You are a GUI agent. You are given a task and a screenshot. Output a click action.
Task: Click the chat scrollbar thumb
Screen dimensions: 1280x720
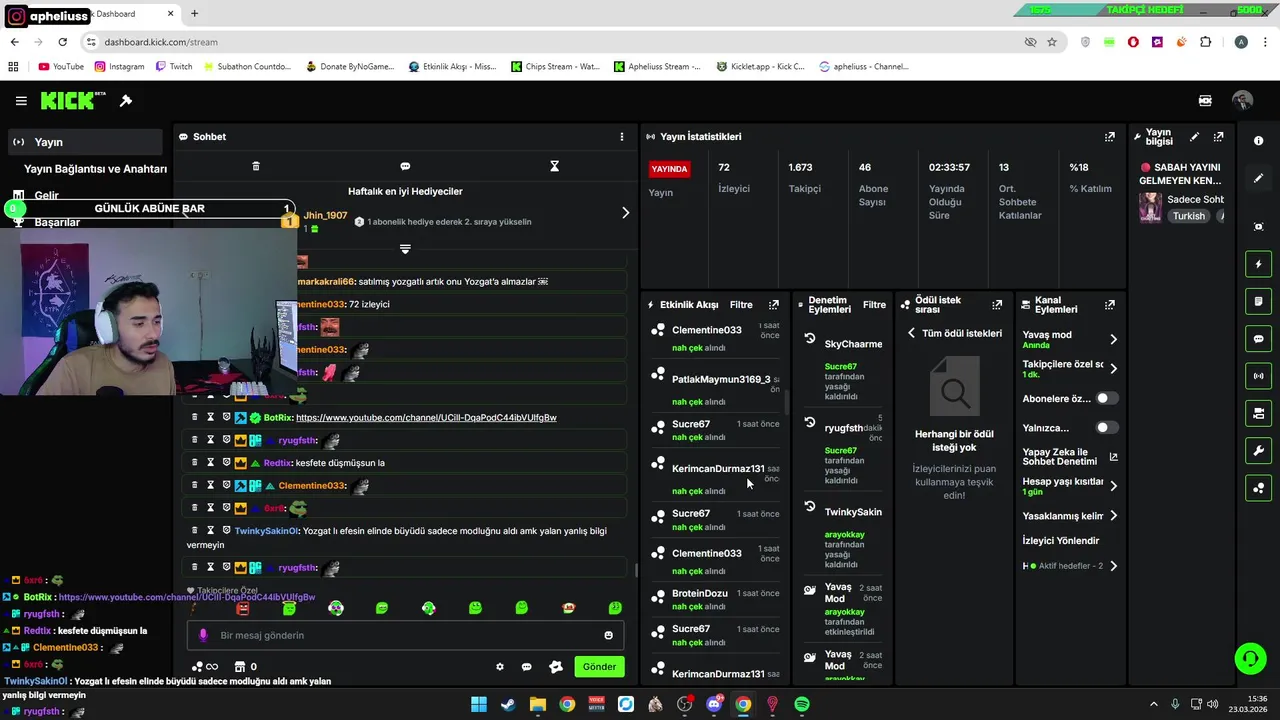coord(636,571)
